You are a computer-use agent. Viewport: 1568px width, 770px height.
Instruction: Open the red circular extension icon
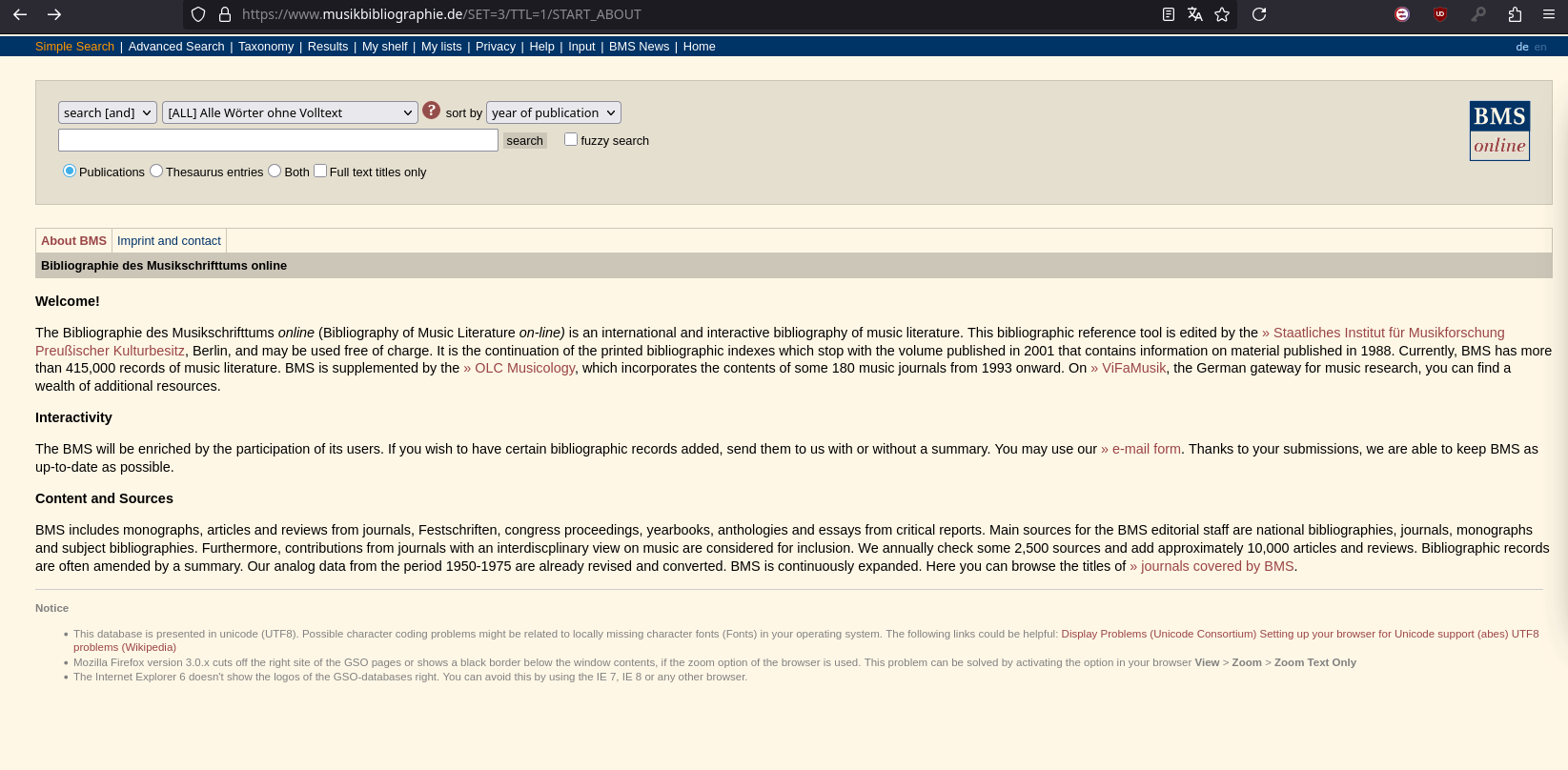coord(1402,14)
